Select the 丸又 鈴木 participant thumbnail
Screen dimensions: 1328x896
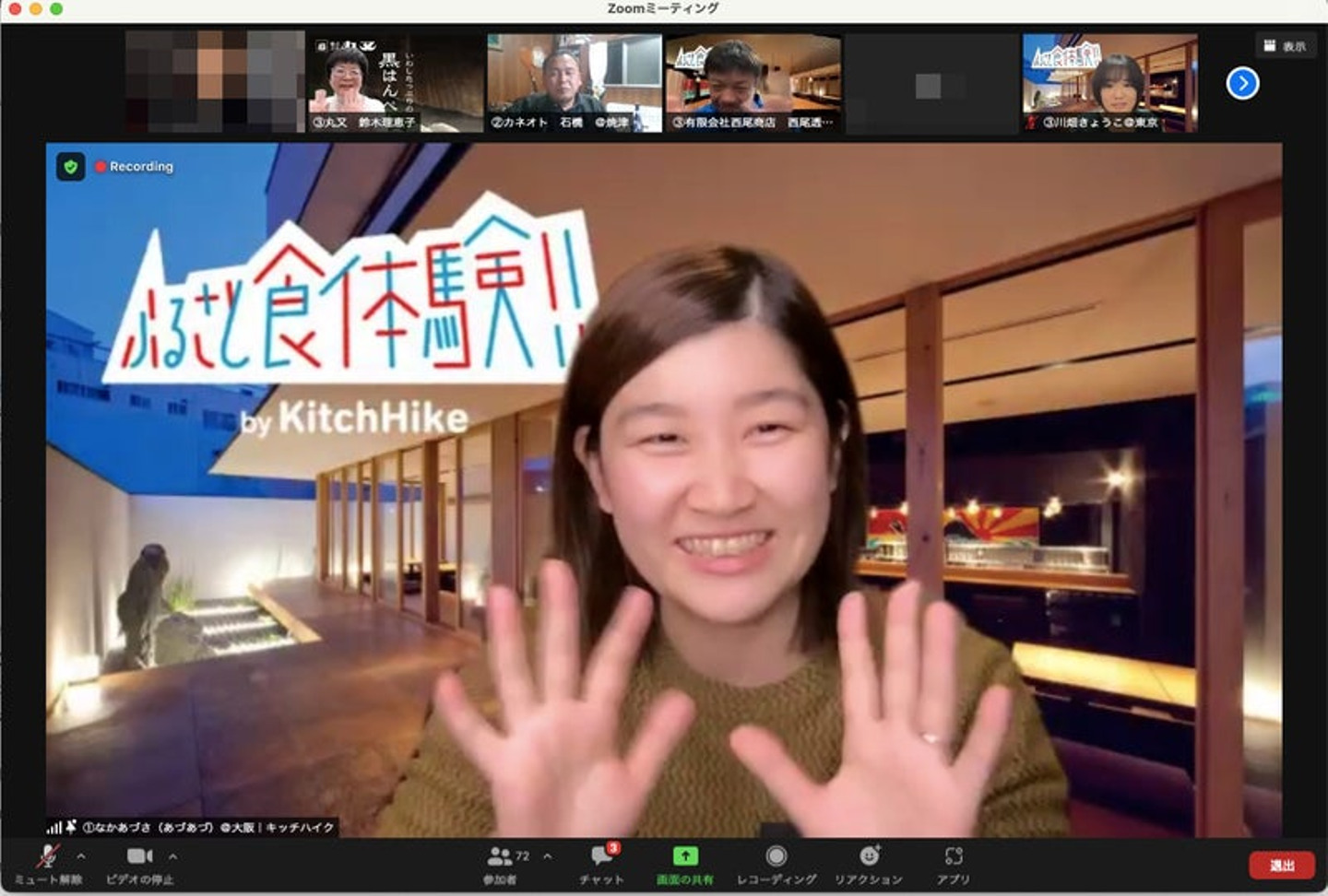coord(395,82)
